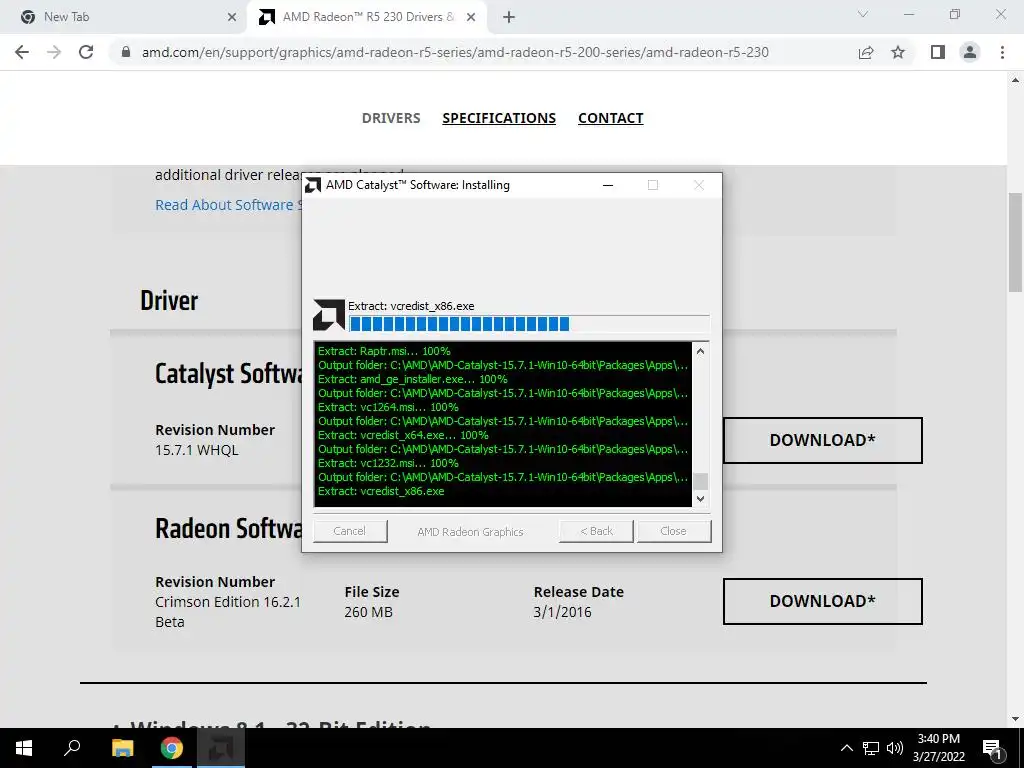Open the network status tray icon

[x=871, y=748]
